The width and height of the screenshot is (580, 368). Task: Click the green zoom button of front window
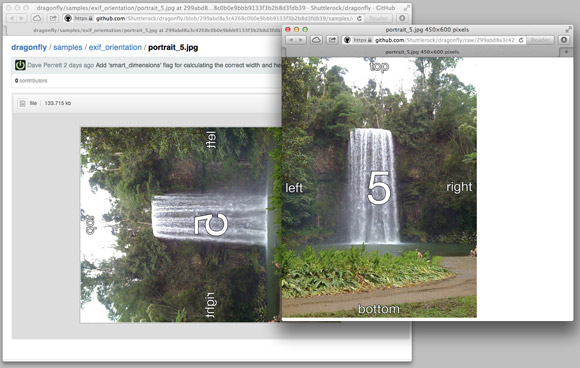pos(305,30)
